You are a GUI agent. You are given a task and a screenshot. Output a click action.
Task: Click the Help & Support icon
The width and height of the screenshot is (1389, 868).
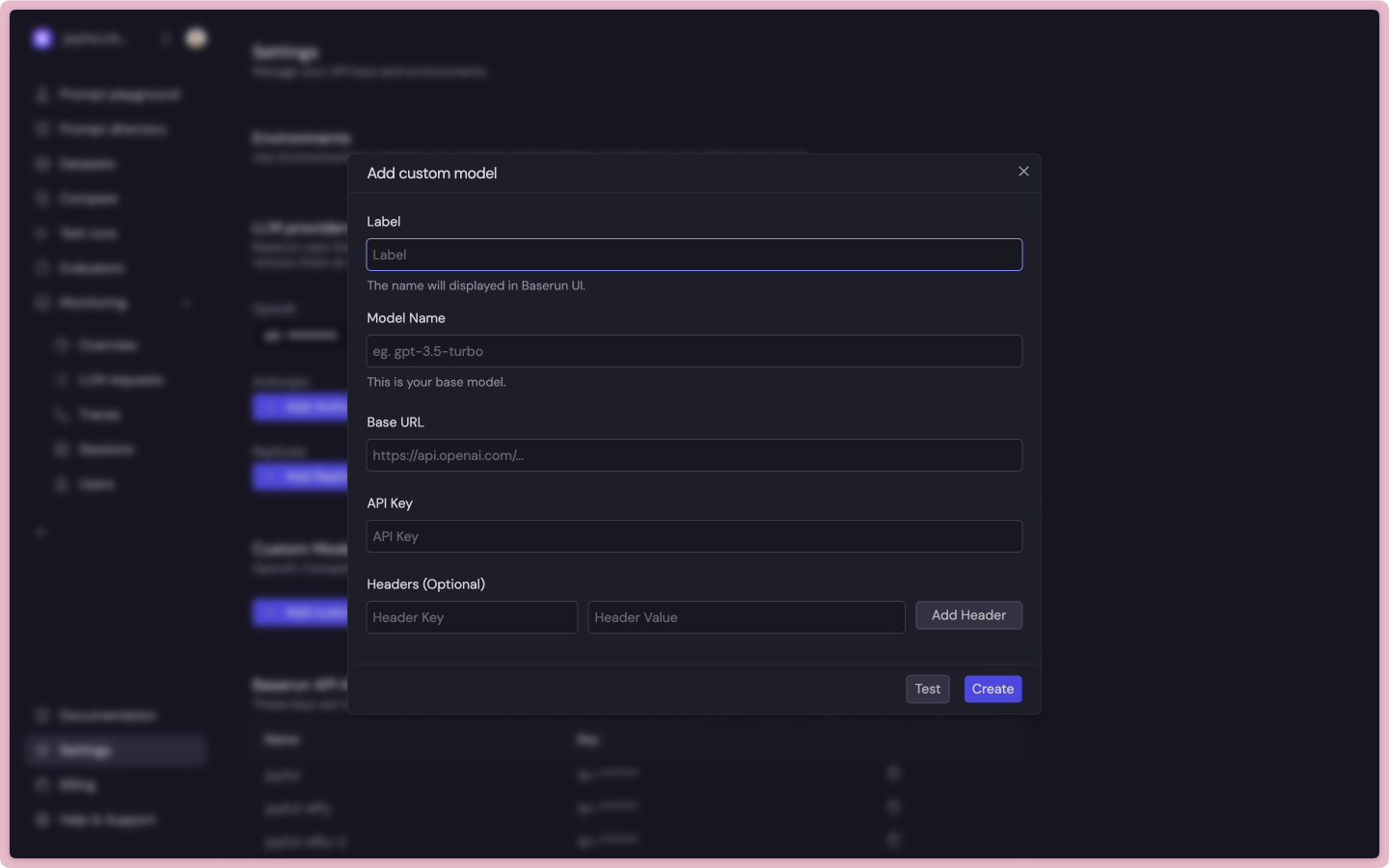point(41,820)
